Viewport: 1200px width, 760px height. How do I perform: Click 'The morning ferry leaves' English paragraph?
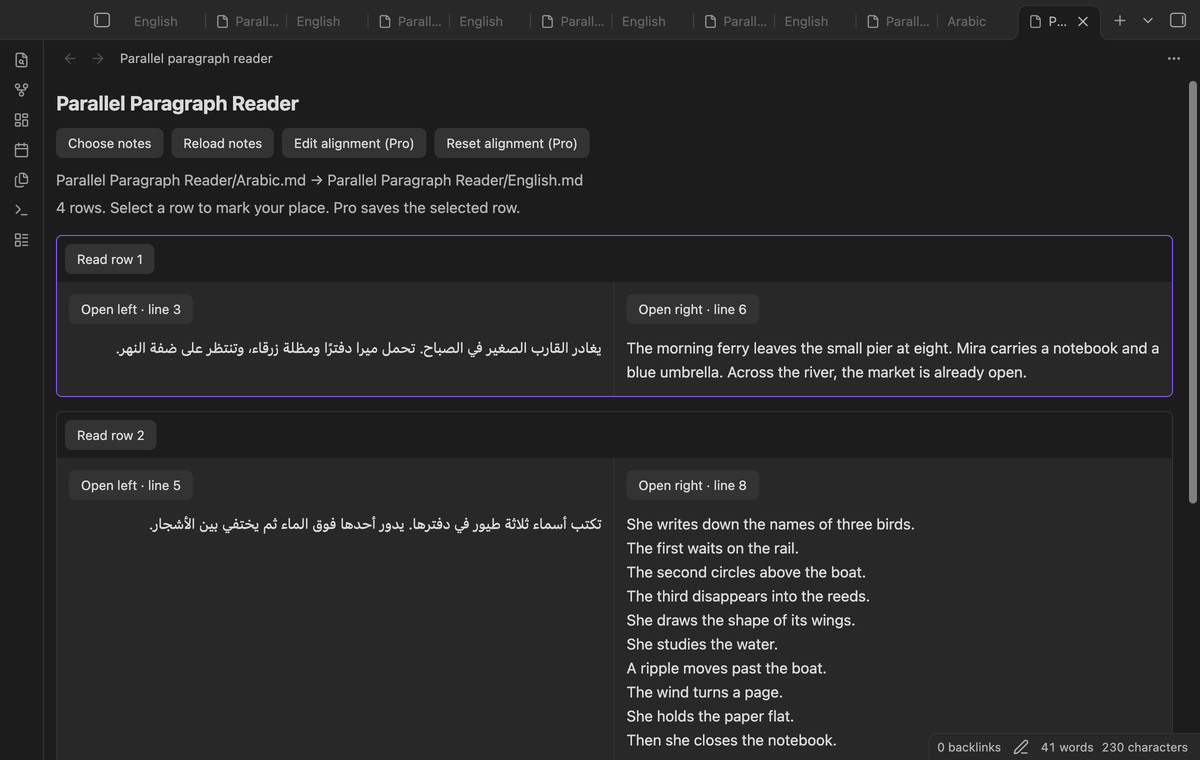click(x=893, y=360)
